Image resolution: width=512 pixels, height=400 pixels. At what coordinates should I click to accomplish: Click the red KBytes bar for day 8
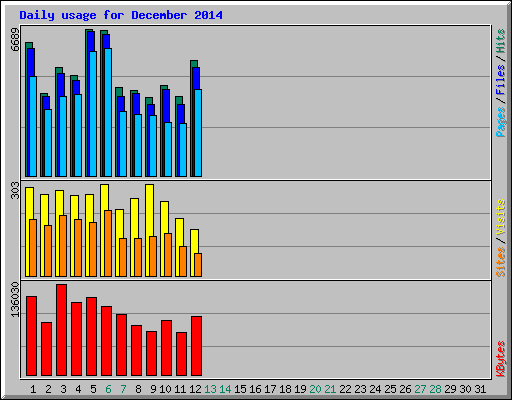[136, 350]
